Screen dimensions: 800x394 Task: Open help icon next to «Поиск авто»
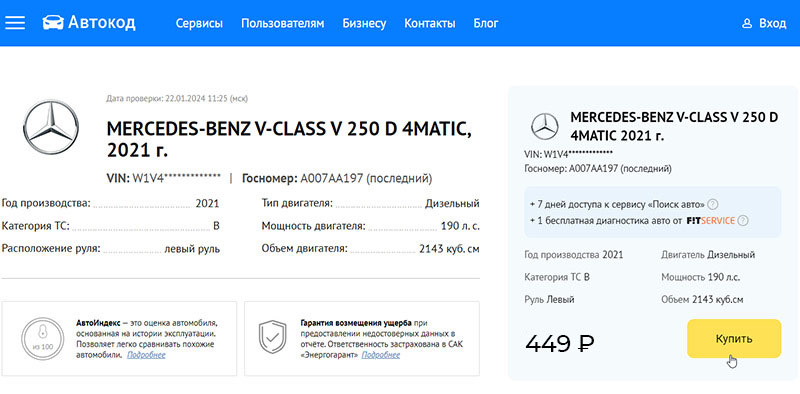pyautogui.click(x=713, y=204)
